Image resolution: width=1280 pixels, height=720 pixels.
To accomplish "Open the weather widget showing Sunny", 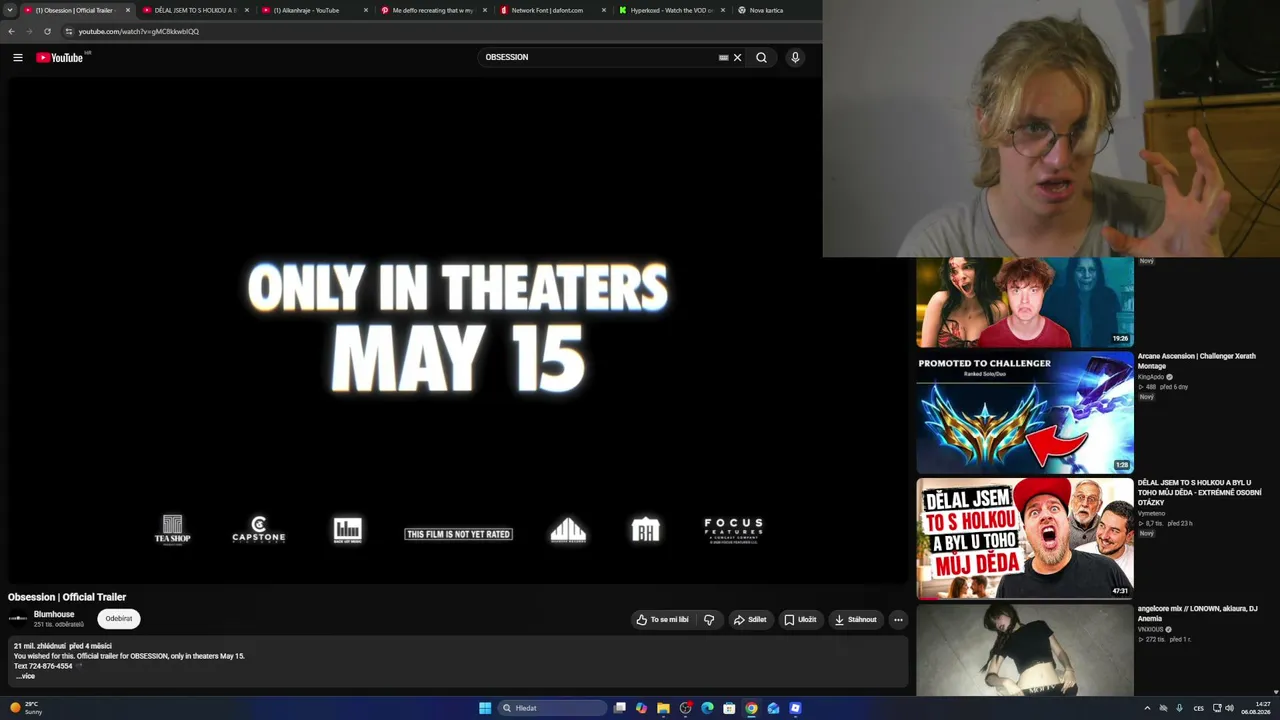I will tap(26, 708).
